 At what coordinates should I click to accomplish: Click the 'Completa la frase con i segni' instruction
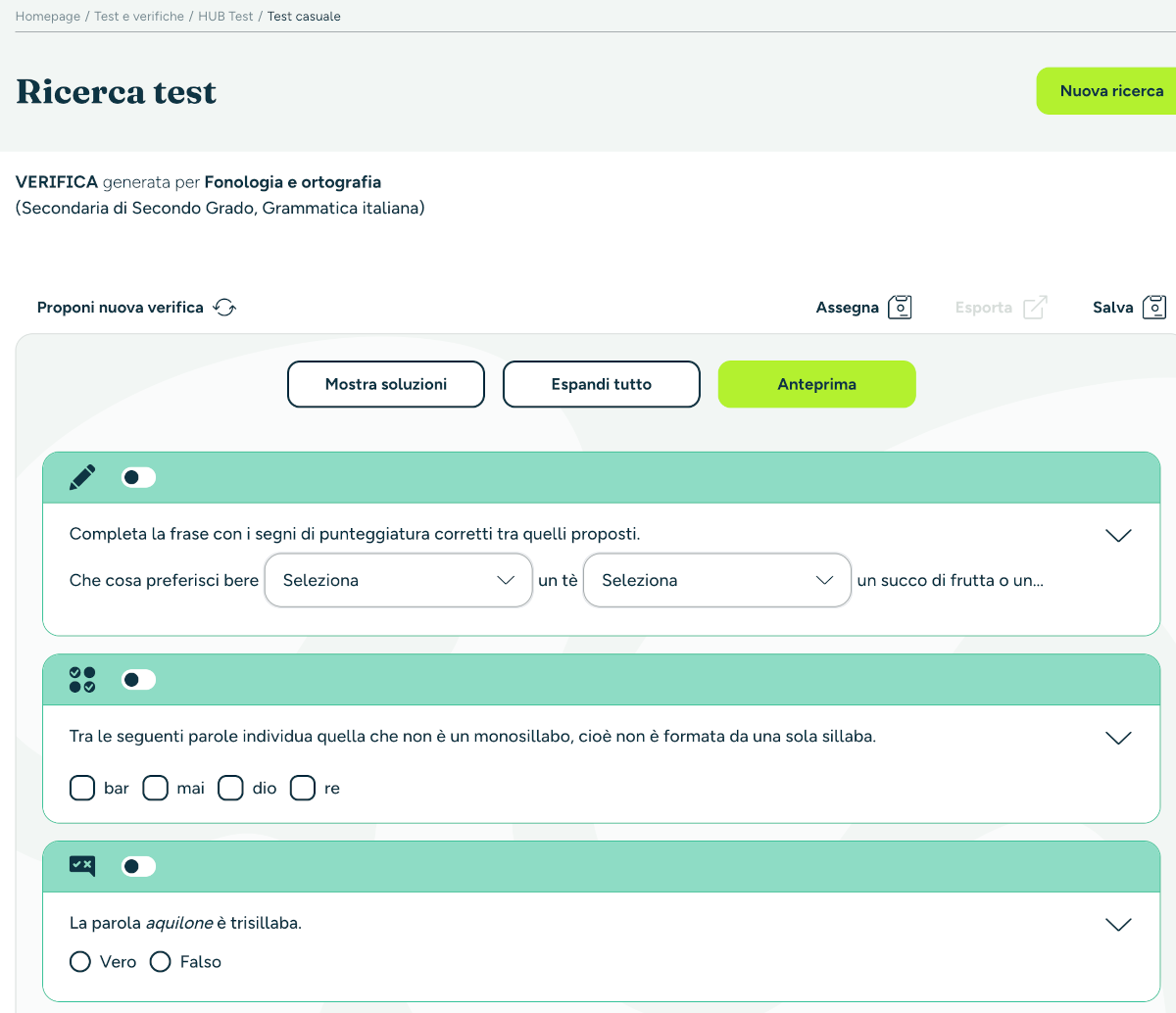(355, 534)
